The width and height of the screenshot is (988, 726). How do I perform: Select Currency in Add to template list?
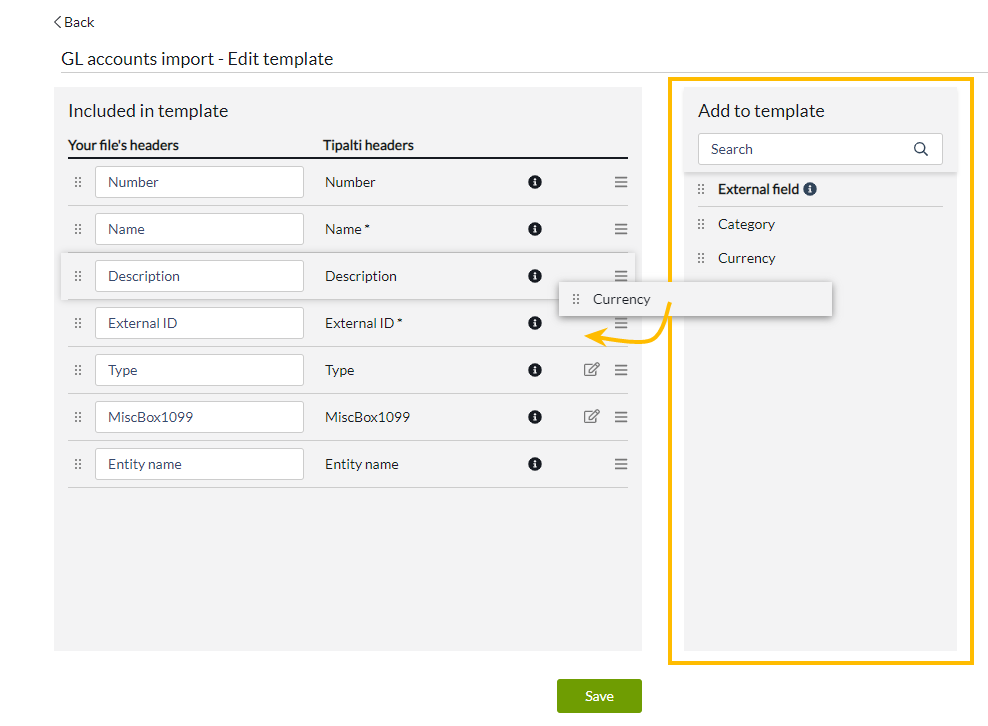[x=747, y=258]
